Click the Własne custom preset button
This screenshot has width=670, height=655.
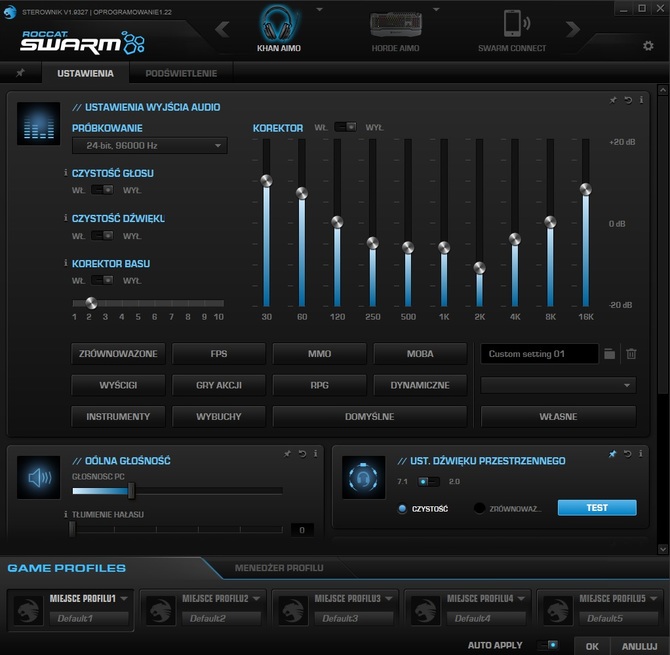[558, 417]
